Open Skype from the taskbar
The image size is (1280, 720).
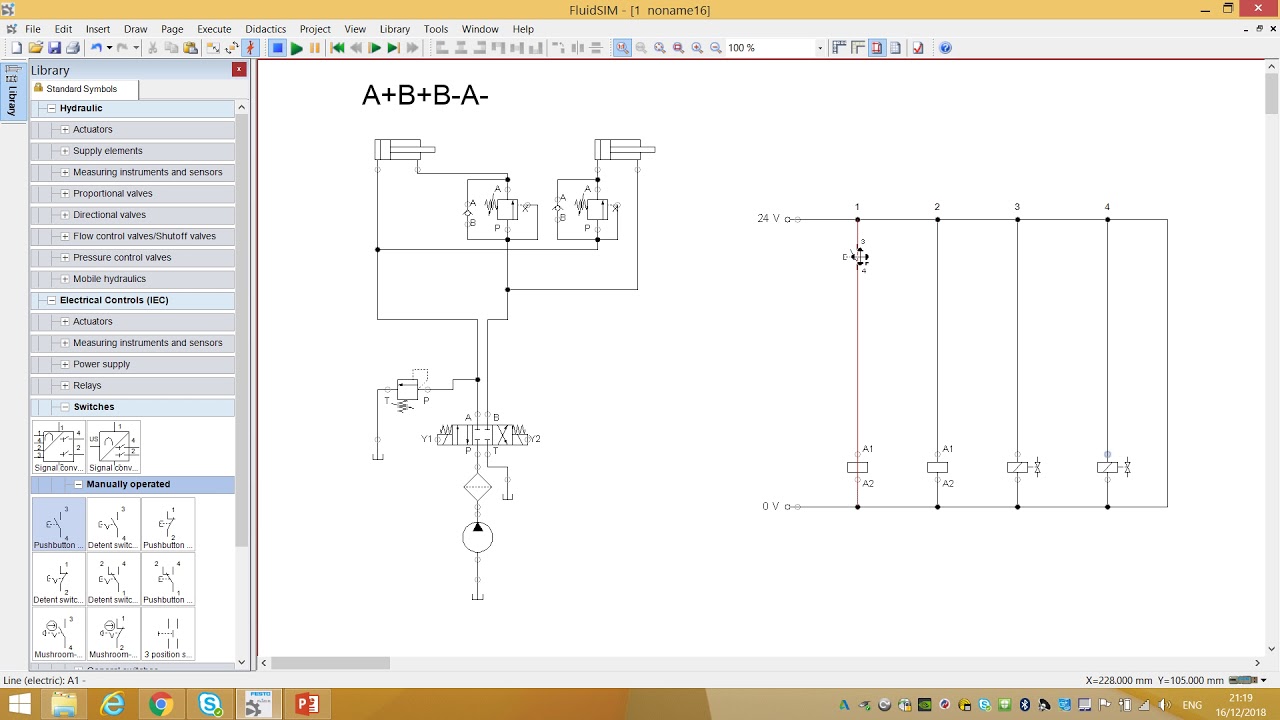coord(210,705)
